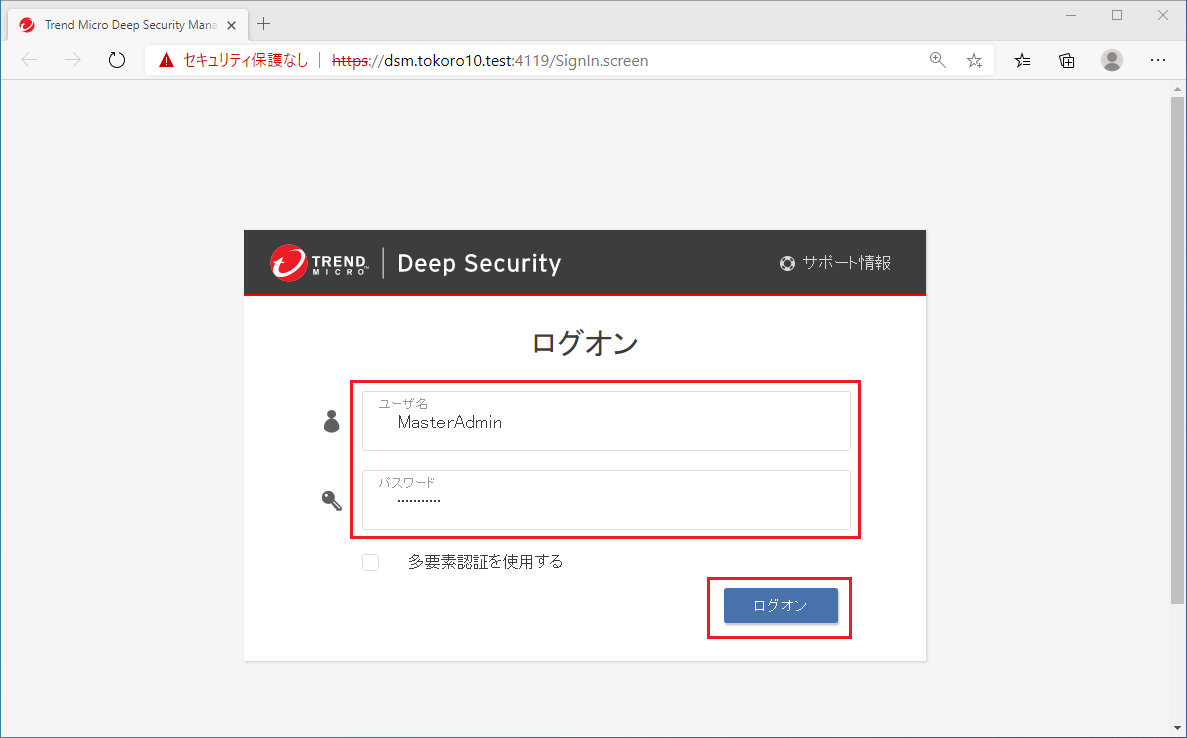Viewport: 1187px width, 738px height.
Task: Click the Trend Micro tab favicon
Action: (27, 25)
